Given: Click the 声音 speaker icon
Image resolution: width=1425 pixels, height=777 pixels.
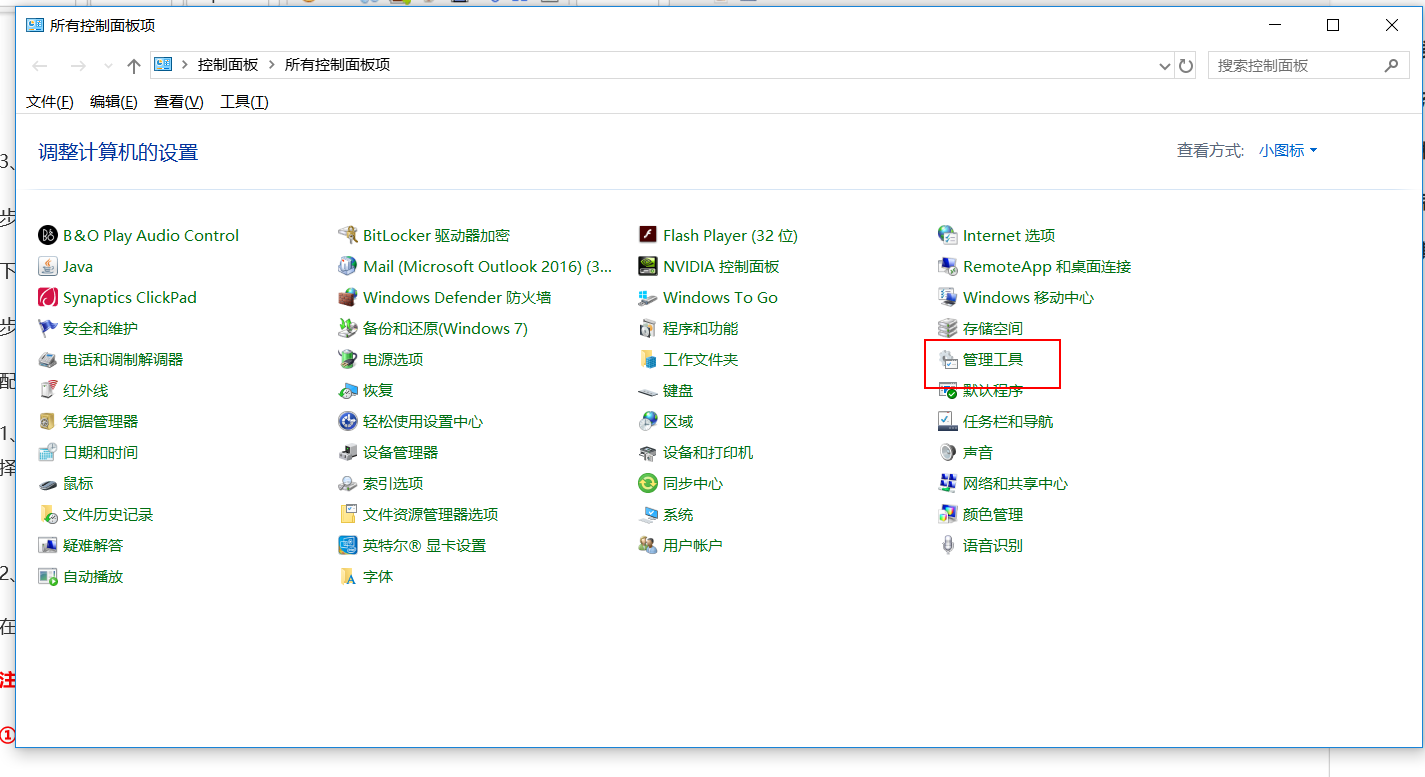Looking at the screenshot, I should click(x=947, y=453).
